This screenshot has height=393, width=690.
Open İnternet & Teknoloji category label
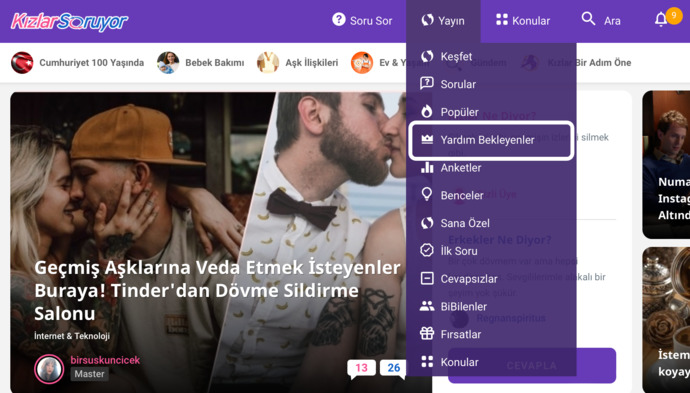coord(72,336)
